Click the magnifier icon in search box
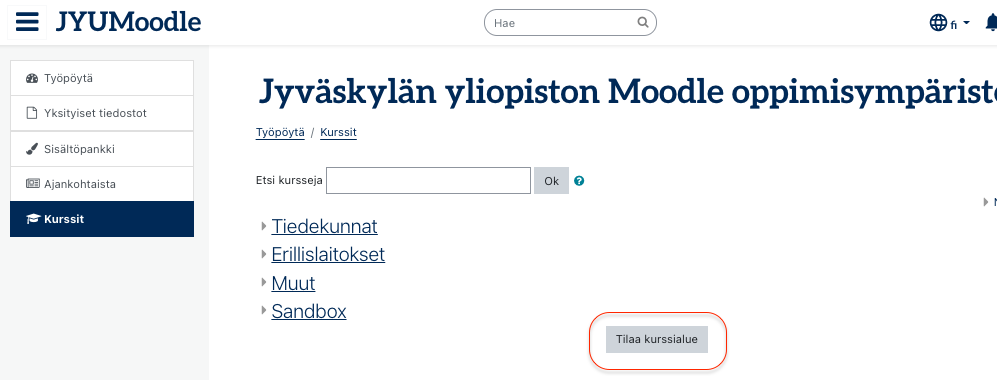 point(643,22)
